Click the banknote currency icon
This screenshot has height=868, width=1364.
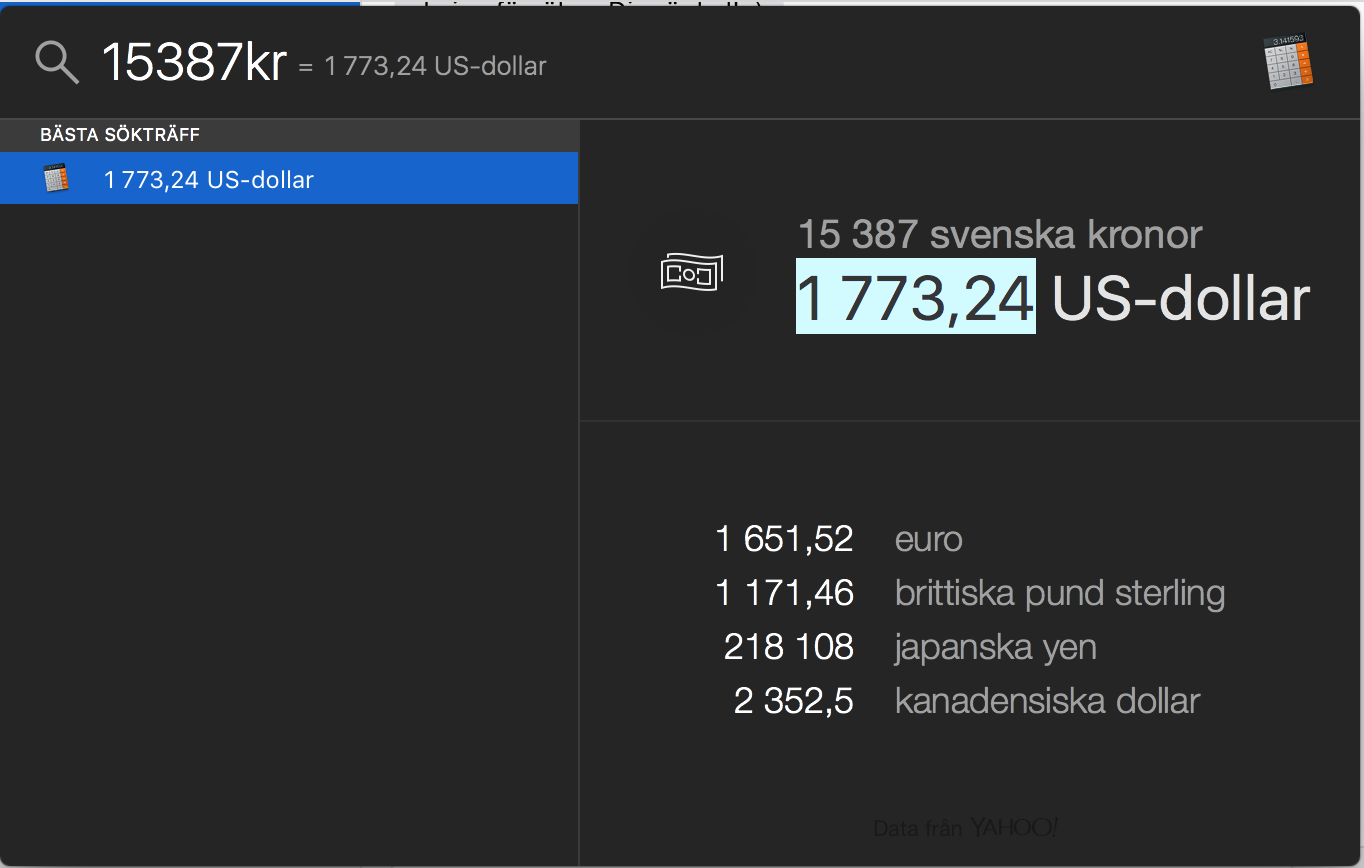pos(692,272)
